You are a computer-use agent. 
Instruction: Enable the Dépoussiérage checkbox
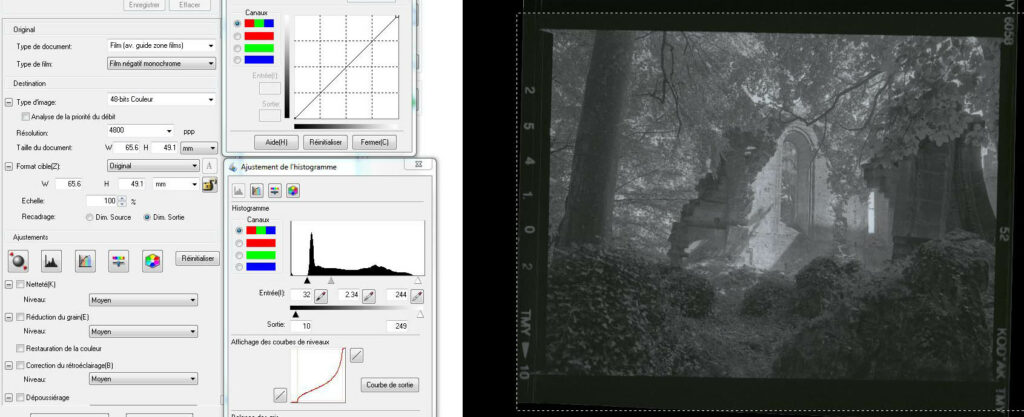(x=20, y=397)
